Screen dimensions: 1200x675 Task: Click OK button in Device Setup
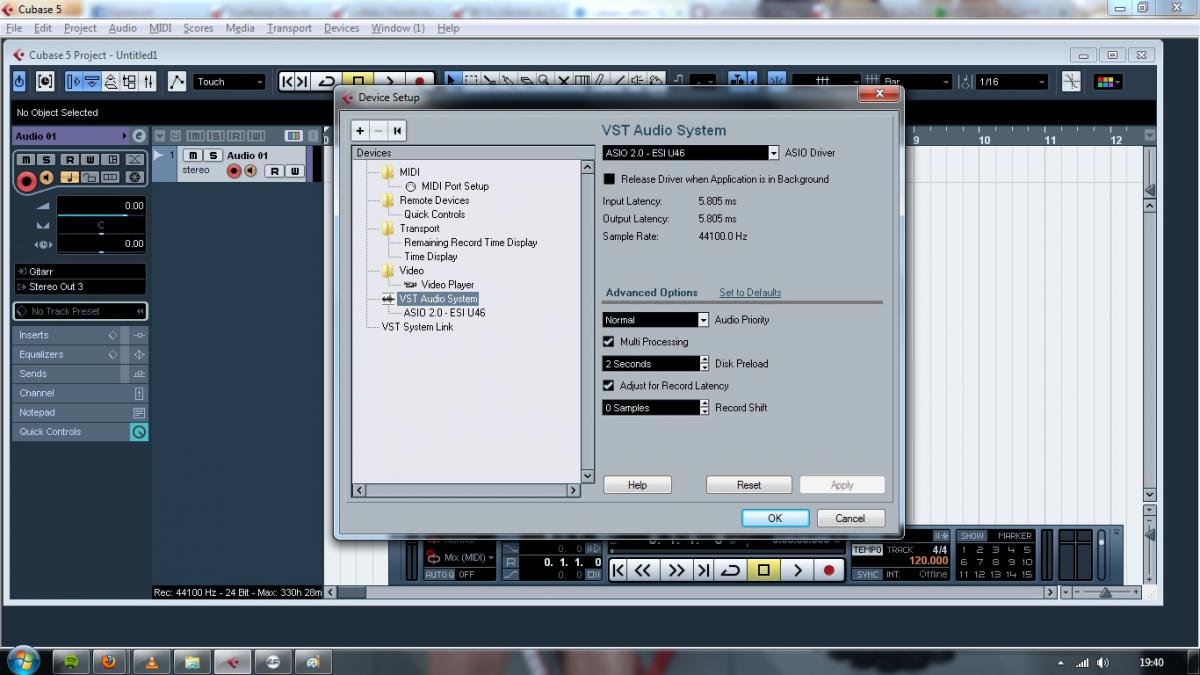pyautogui.click(x=775, y=518)
